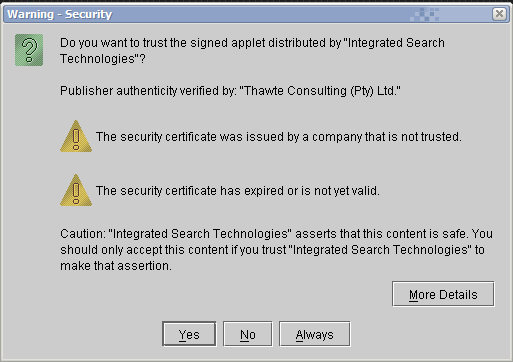Click the green question mark icon
The height and width of the screenshot is (362, 513).
tap(29, 50)
